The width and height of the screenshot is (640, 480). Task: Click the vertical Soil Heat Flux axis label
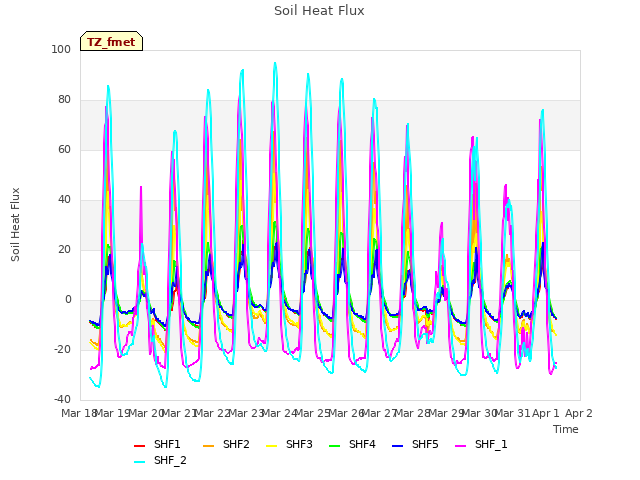[16, 225]
